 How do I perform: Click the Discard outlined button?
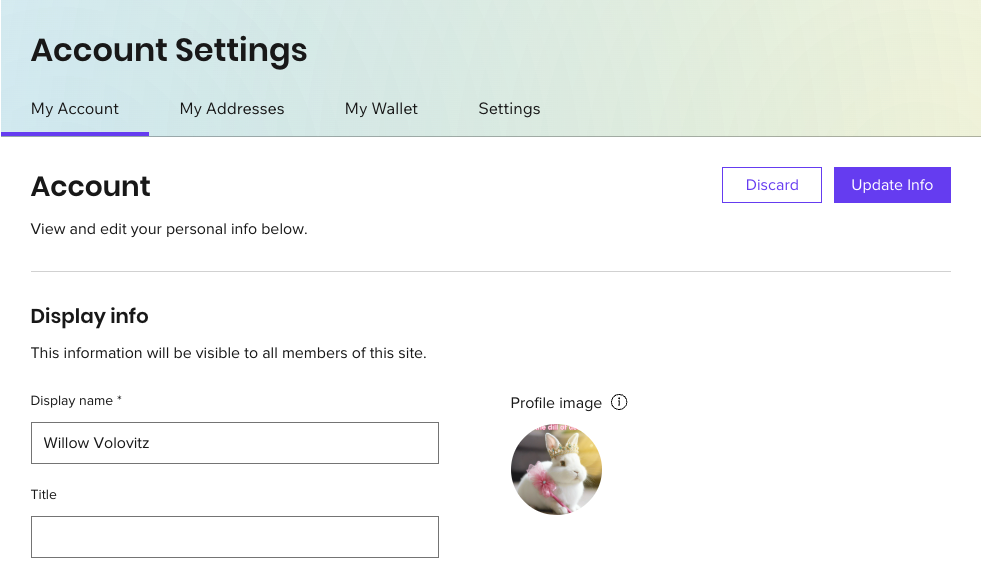[x=771, y=184]
